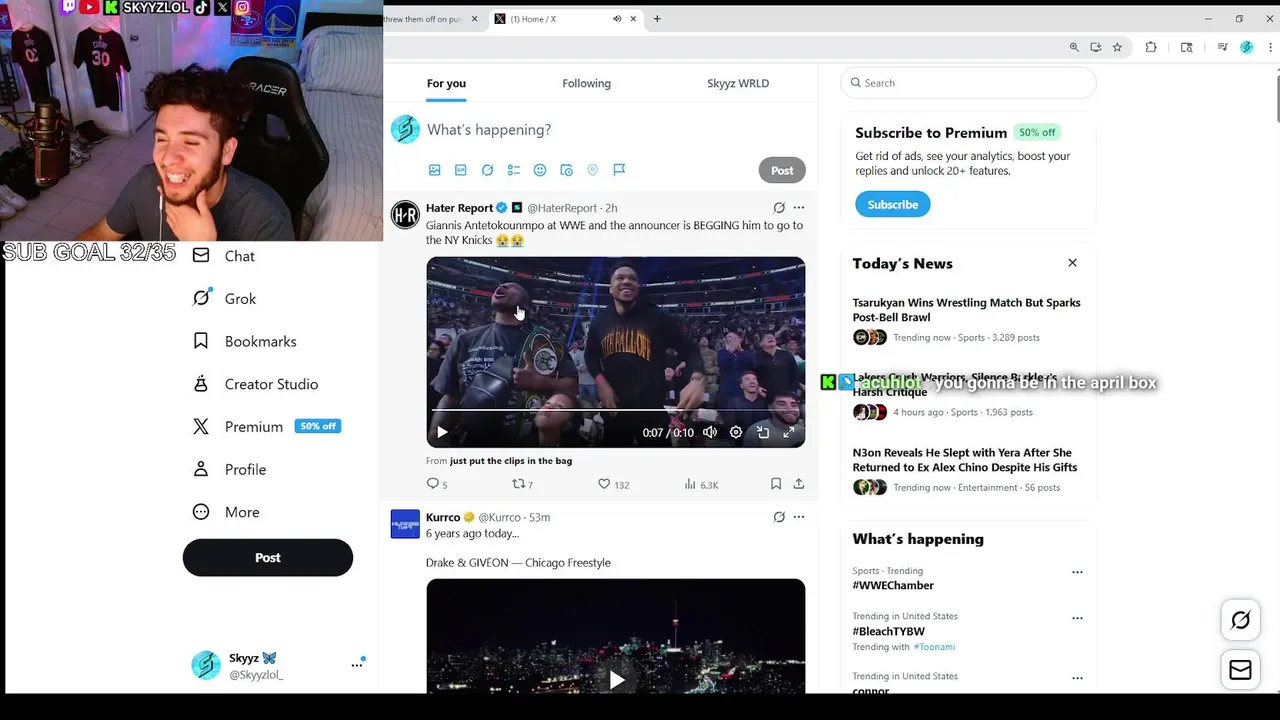Toggle picture-in-picture on the video
This screenshot has height=720, width=1280.
(x=763, y=432)
